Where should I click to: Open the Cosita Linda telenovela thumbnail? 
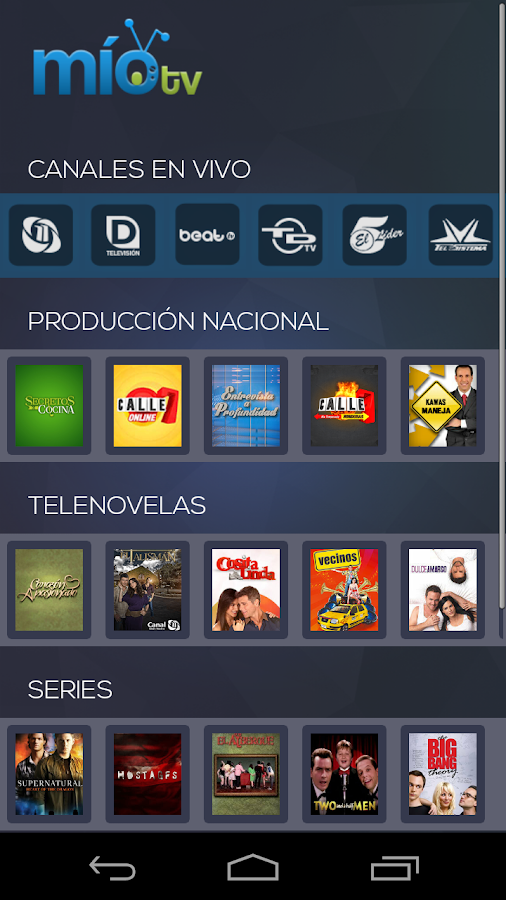click(x=246, y=590)
